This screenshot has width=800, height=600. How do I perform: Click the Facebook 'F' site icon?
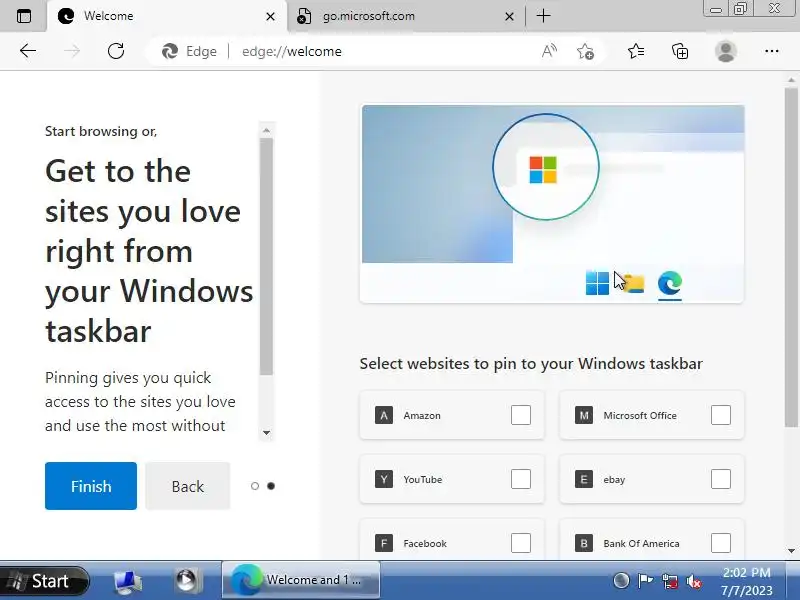pyautogui.click(x=384, y=543)
